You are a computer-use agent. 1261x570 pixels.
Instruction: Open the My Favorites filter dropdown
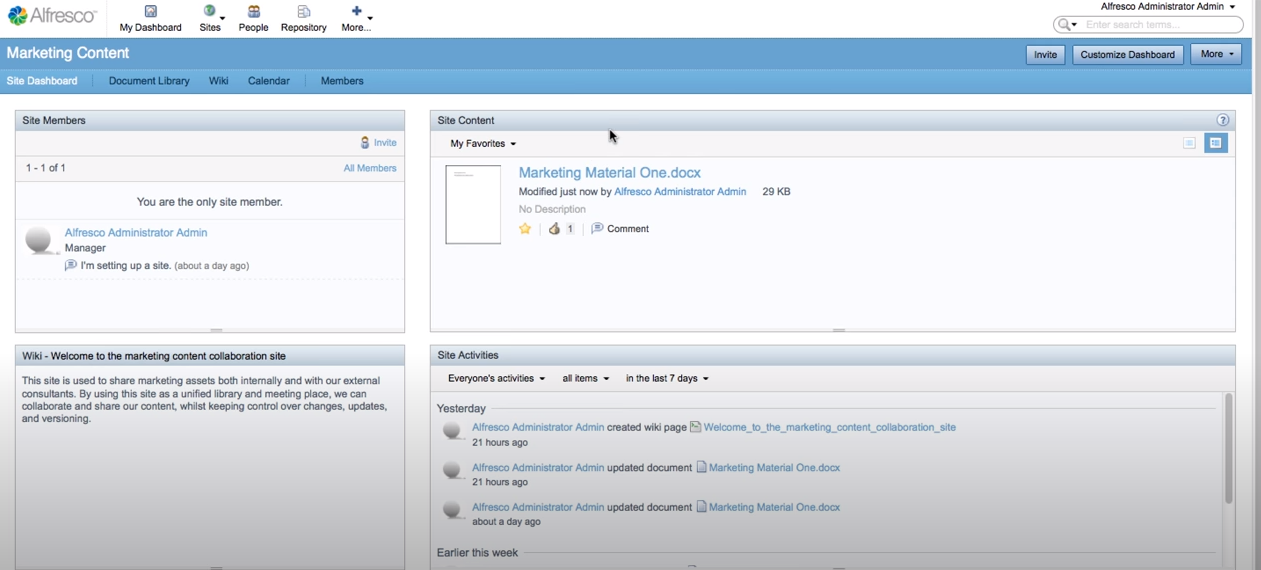(x=483, y=144)
